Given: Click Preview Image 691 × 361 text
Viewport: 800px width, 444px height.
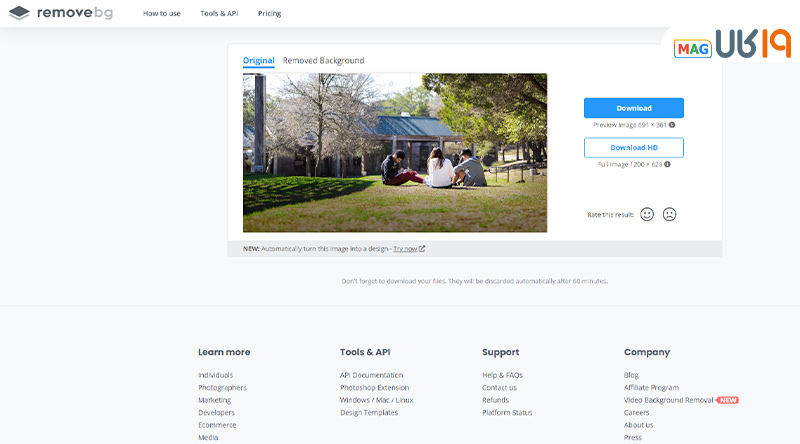Looking at the screenshot, I should [630, 125].
